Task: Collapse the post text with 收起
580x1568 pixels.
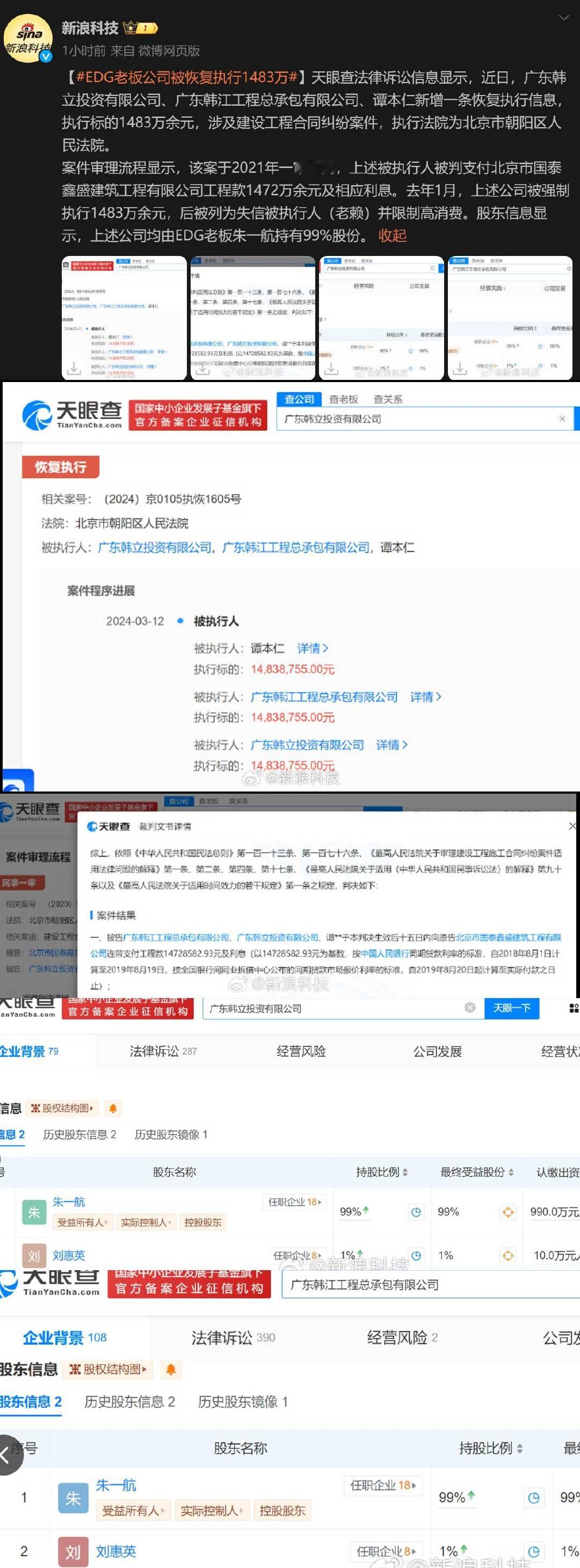Action: pos(393,236)
